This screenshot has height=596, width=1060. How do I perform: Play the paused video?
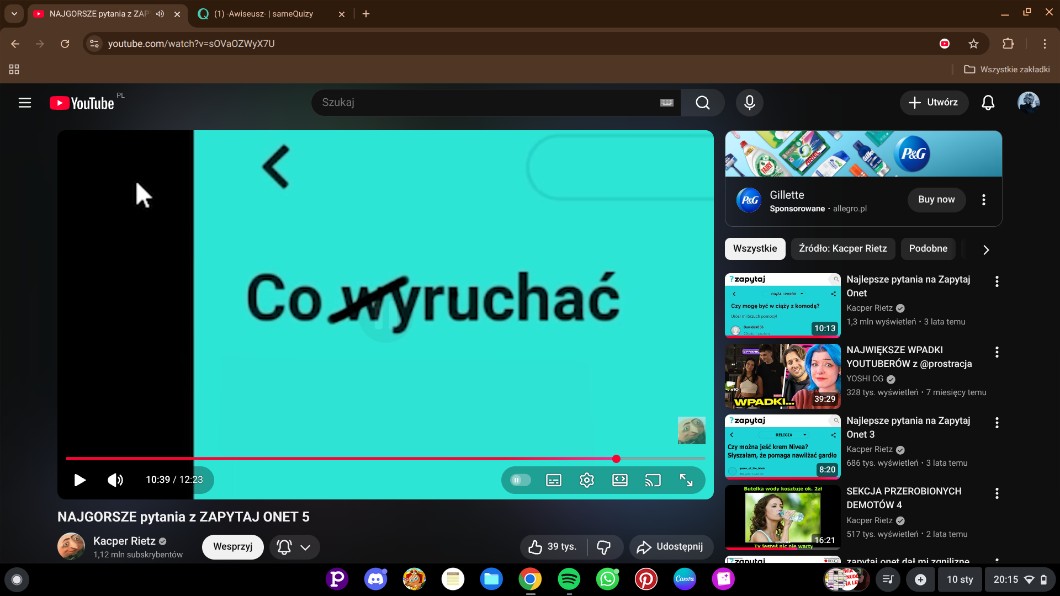80,480
